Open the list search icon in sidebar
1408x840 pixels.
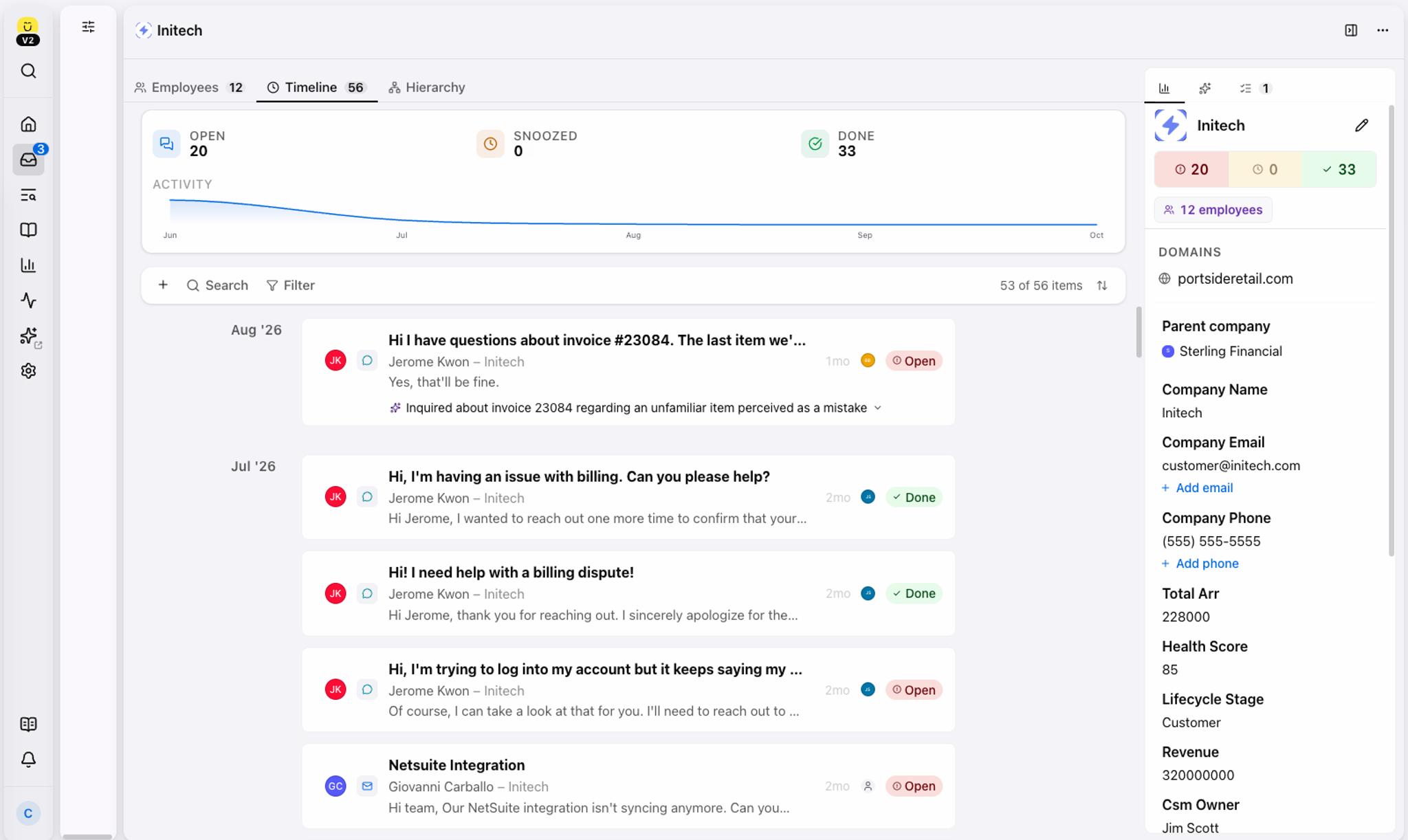point(28,195)
